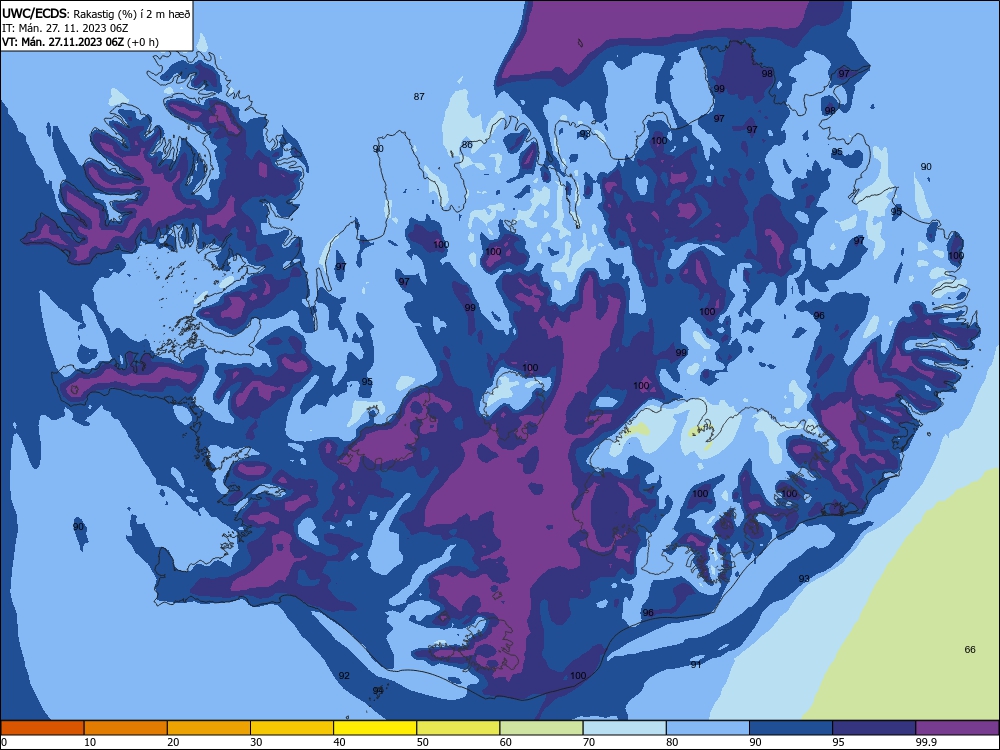Click the bright yellow 40–50 legend swatch
Image resolution: width=1000 pixels, height=750 pixels.
click(375, 728)
